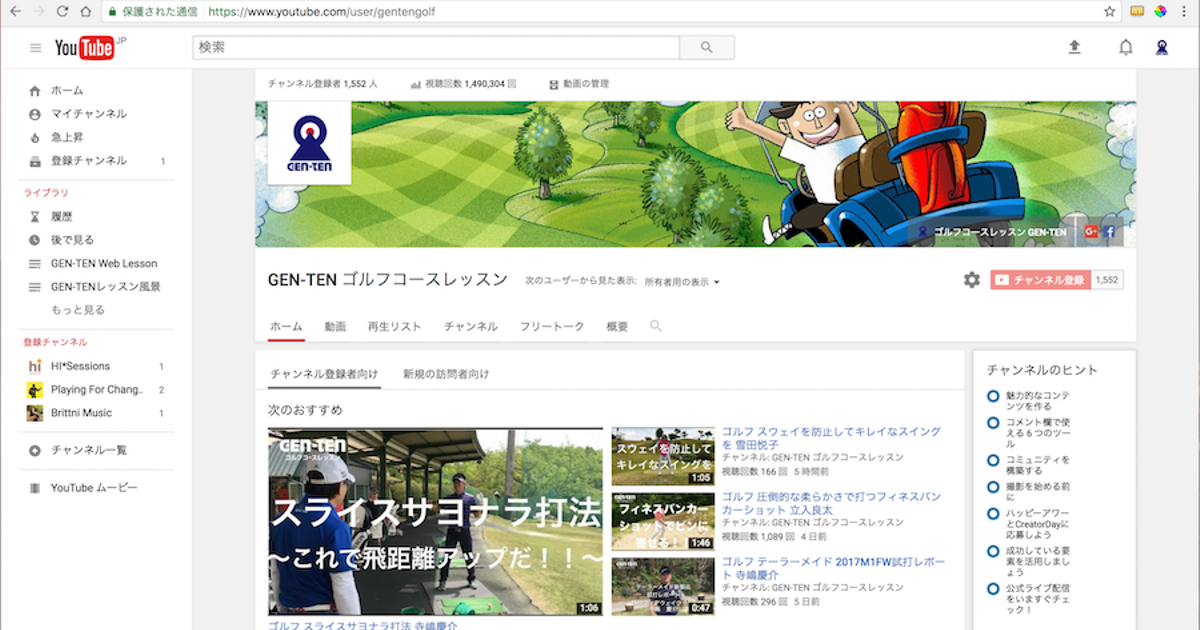Open the hamburger guide menu

[36, 47]
